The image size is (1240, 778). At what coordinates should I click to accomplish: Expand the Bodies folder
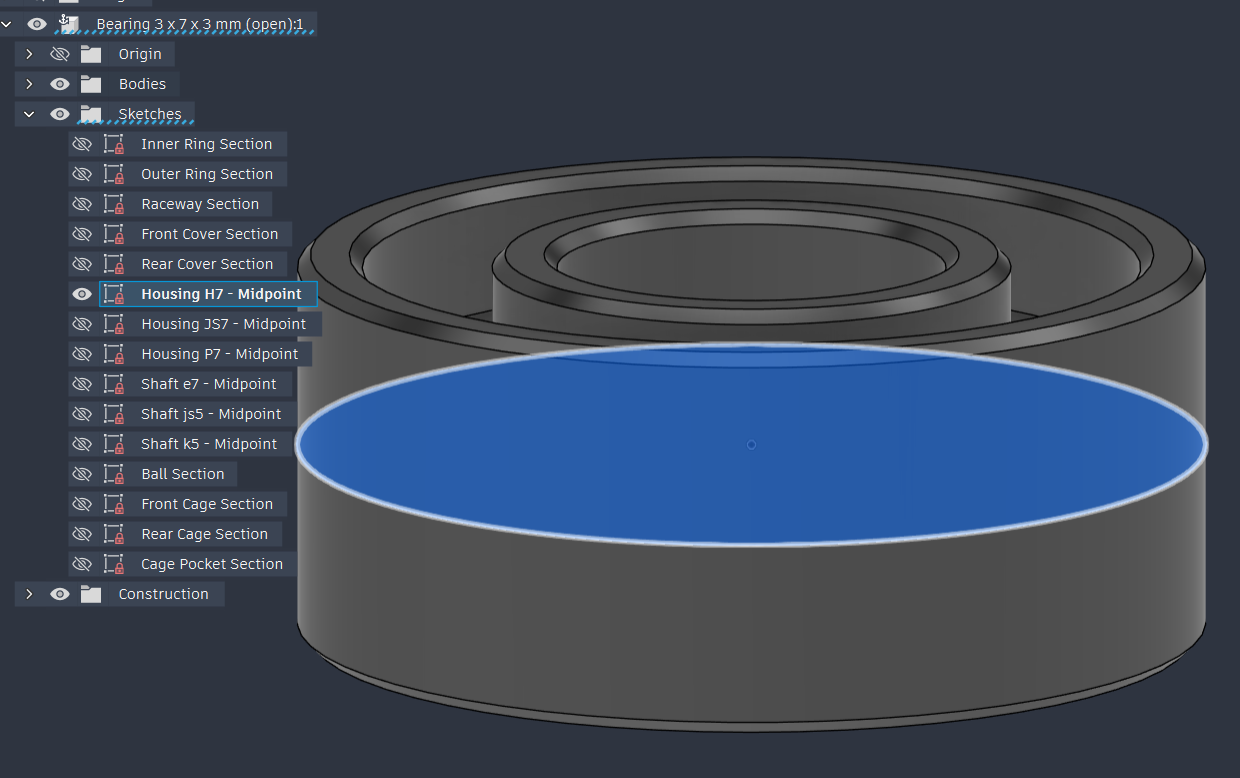point(29,84)
